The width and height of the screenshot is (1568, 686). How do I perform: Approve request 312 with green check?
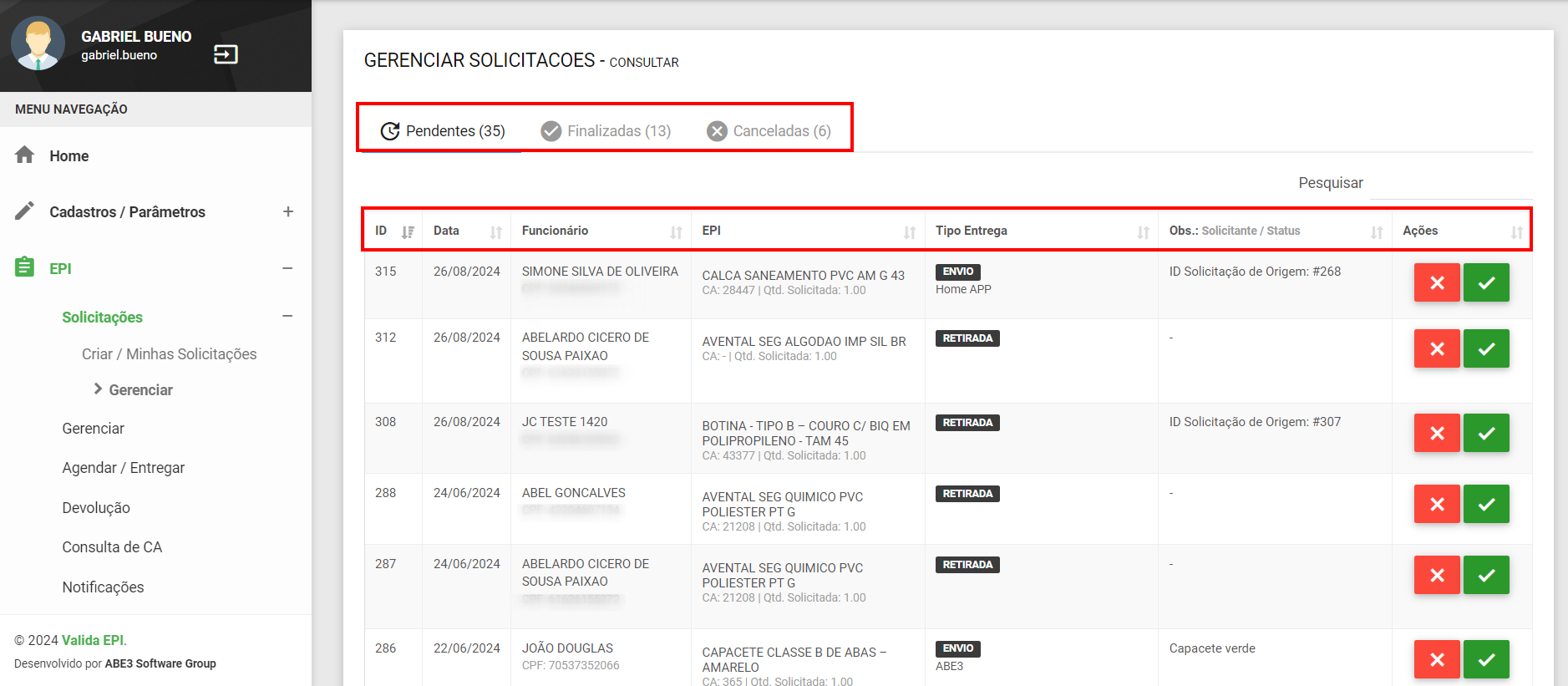click(1486, 348)
